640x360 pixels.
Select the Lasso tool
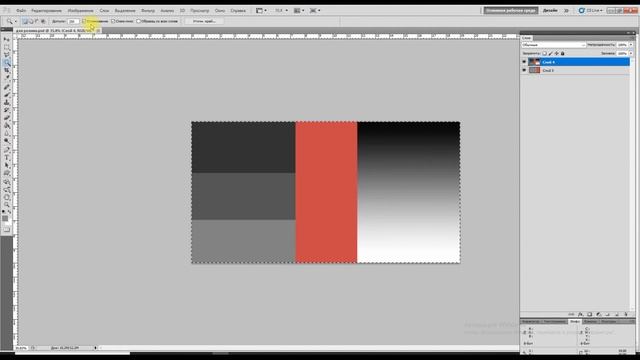7,55
